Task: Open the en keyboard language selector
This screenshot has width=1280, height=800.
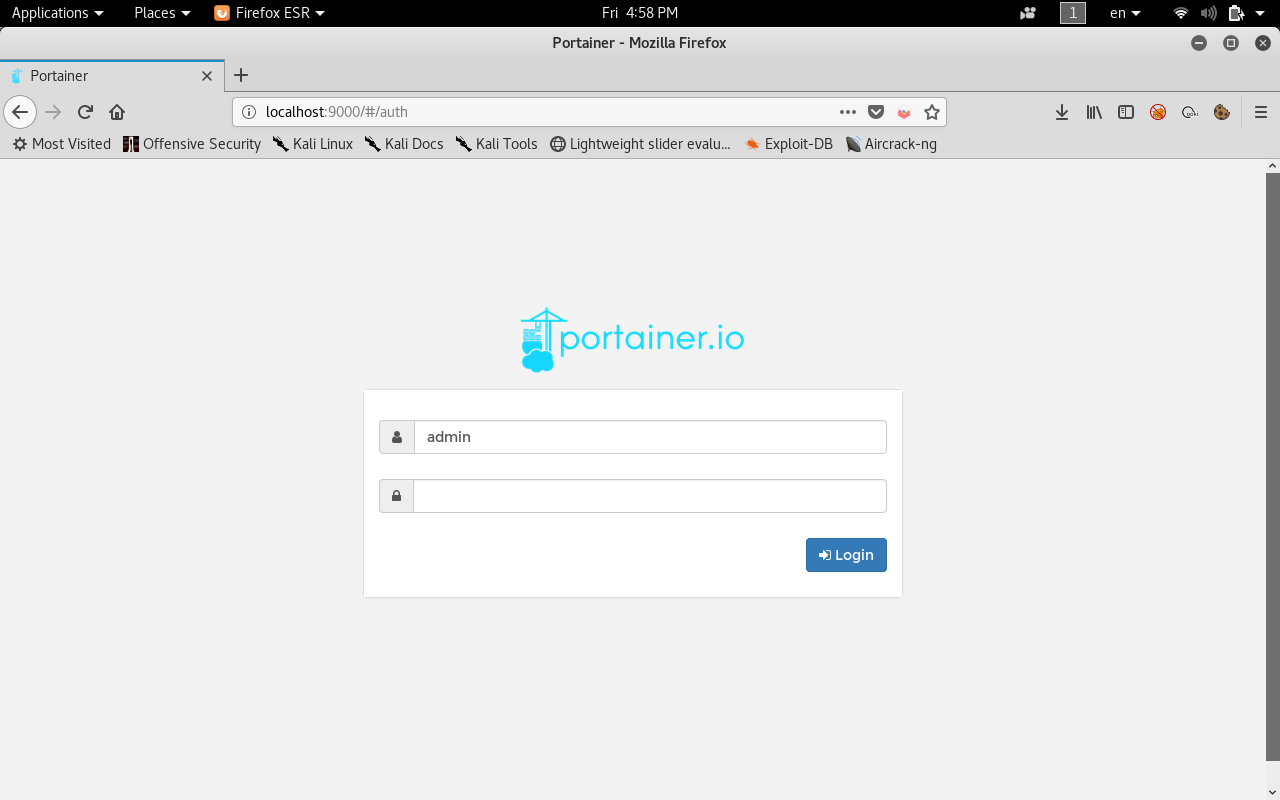Action: (x=1125, y=13)
